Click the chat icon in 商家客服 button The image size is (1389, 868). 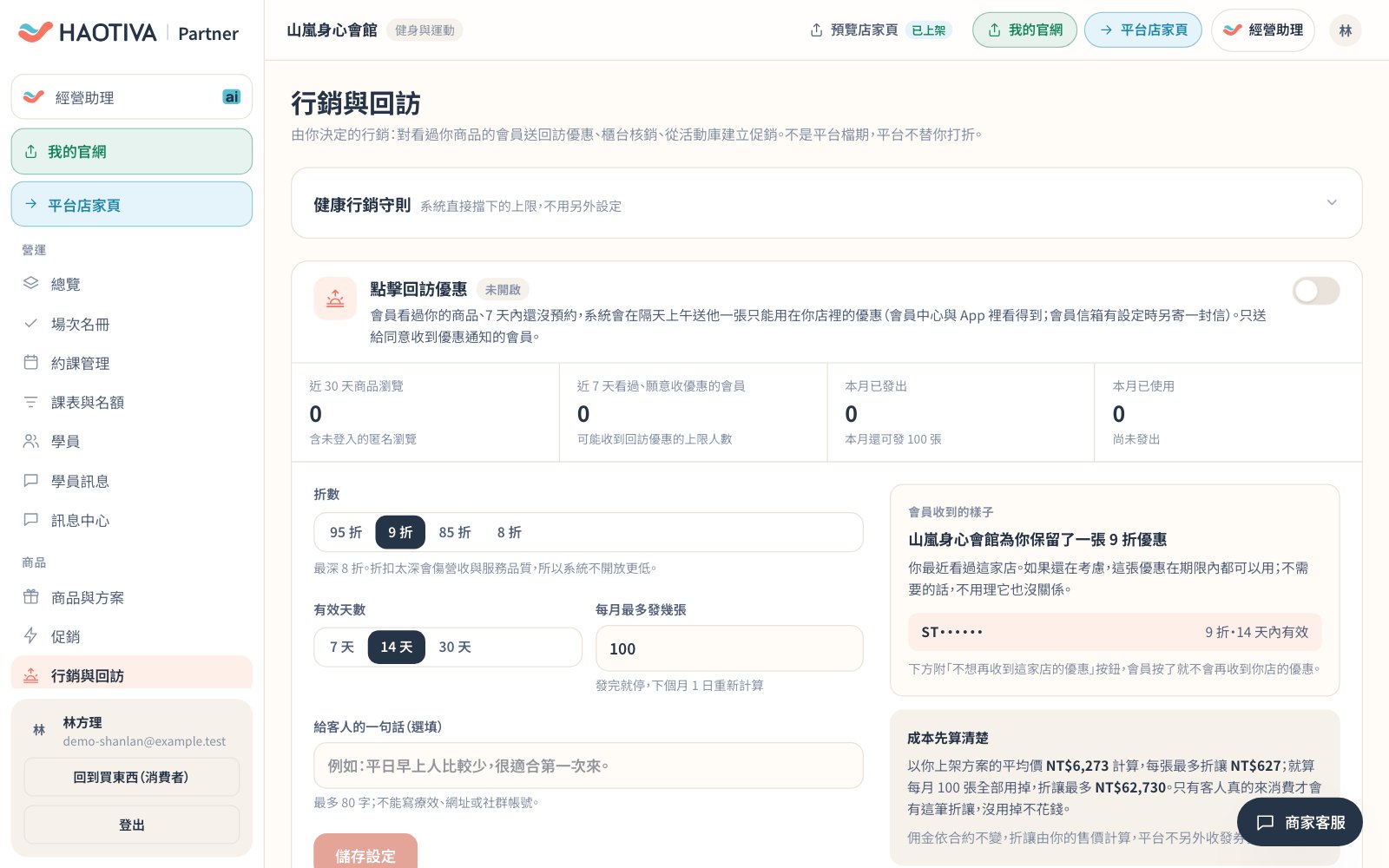(1266, 822)
